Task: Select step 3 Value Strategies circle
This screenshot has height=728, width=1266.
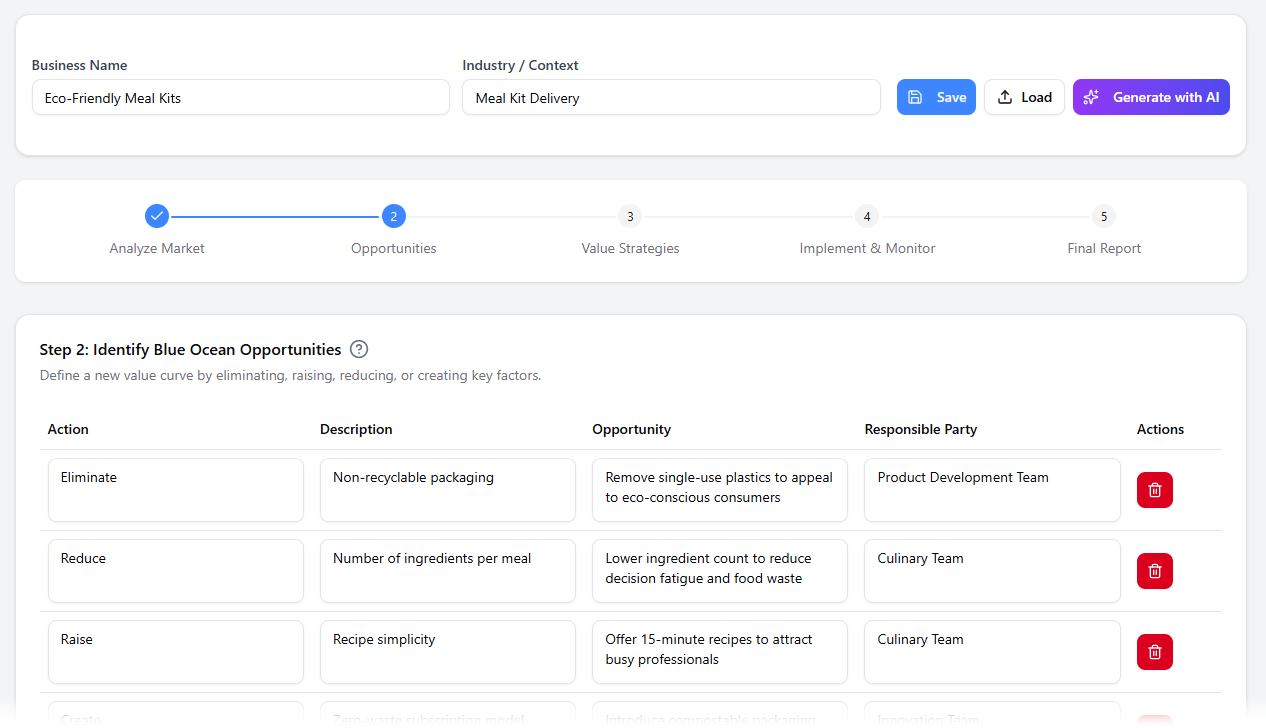Action: [x=630, y=216]
